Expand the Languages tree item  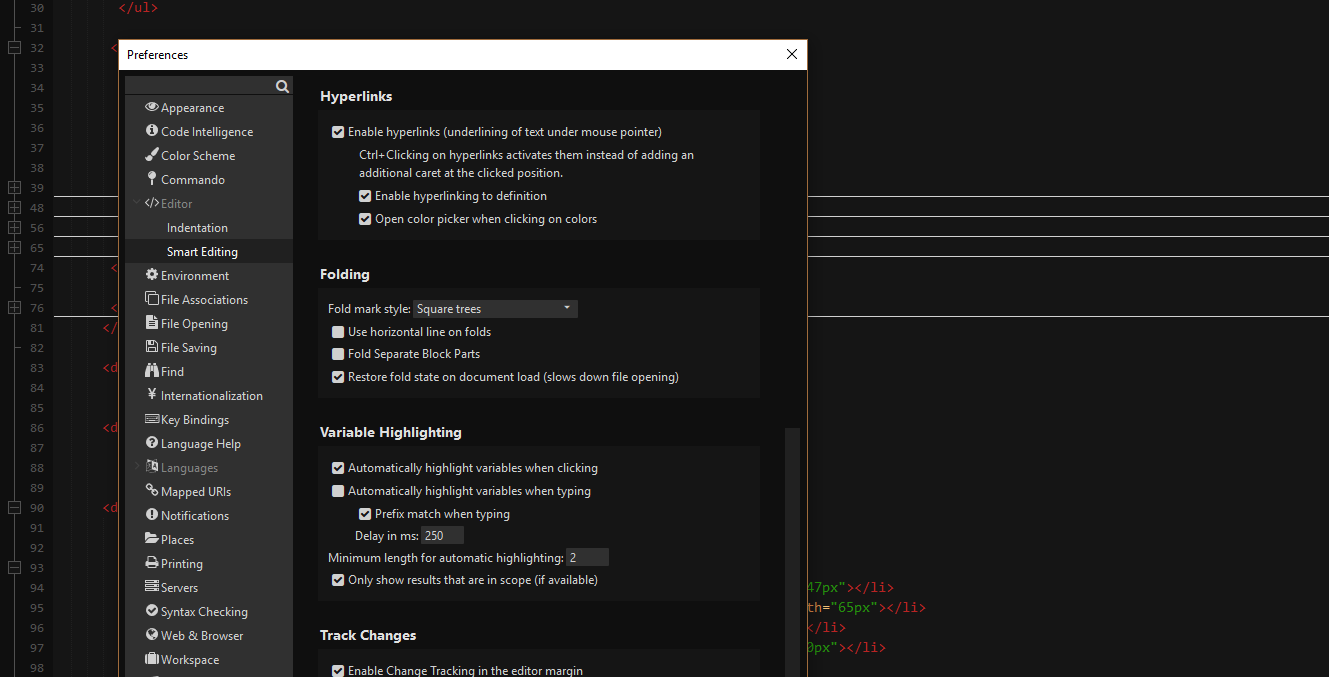pyautogui.click(x=137, y=467)
